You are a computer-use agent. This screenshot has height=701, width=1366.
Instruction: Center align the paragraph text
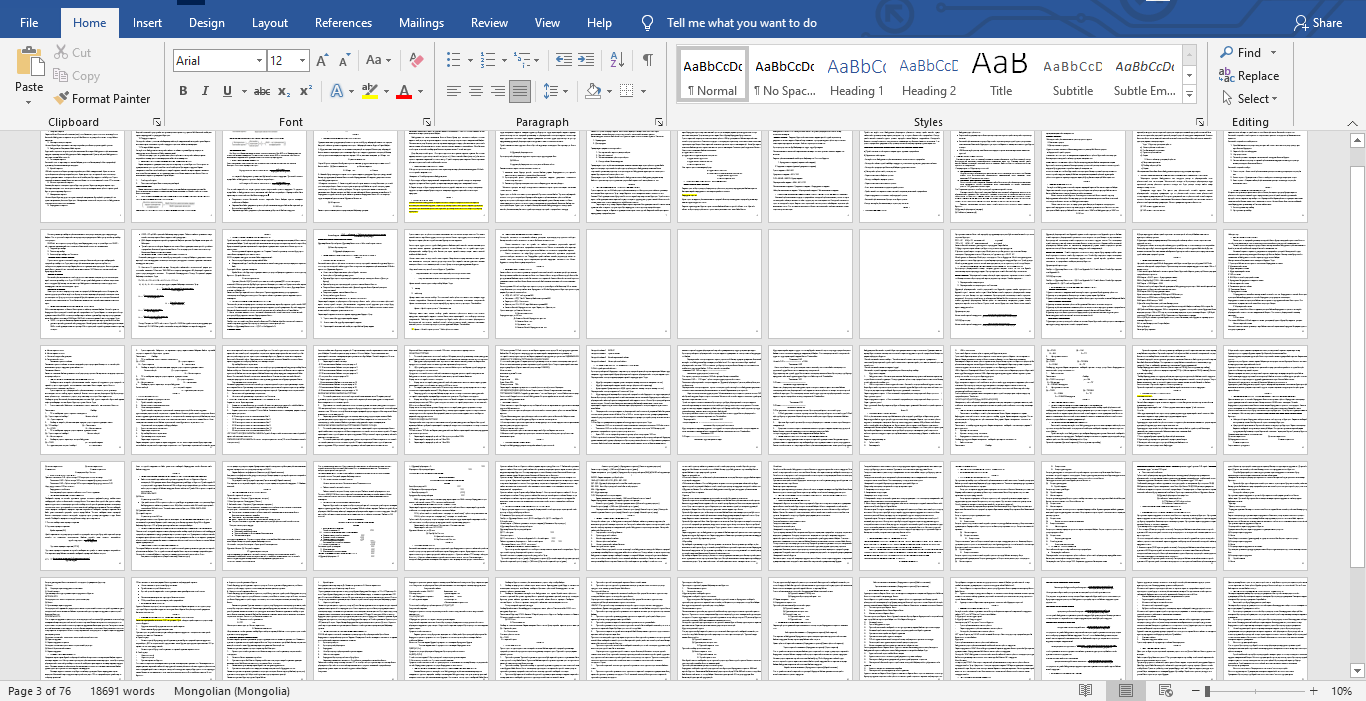pos(476,91)
